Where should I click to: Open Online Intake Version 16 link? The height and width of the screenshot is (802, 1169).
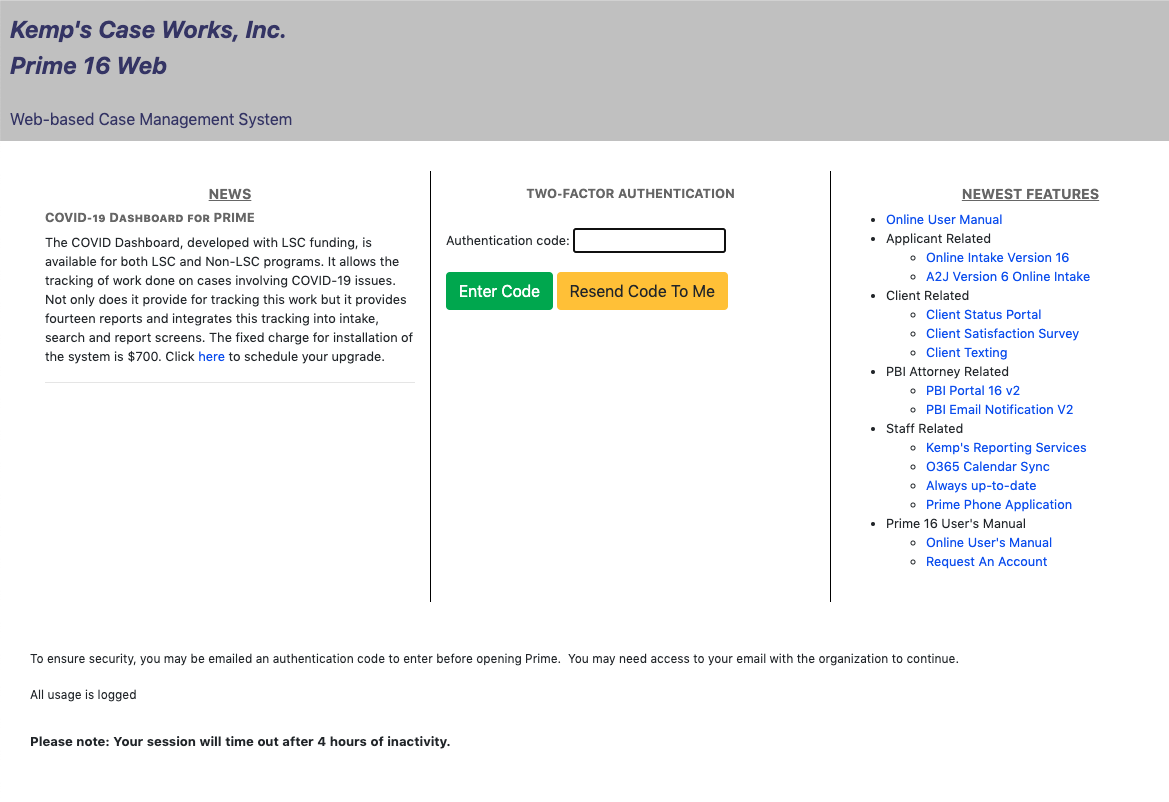[997, 258]
